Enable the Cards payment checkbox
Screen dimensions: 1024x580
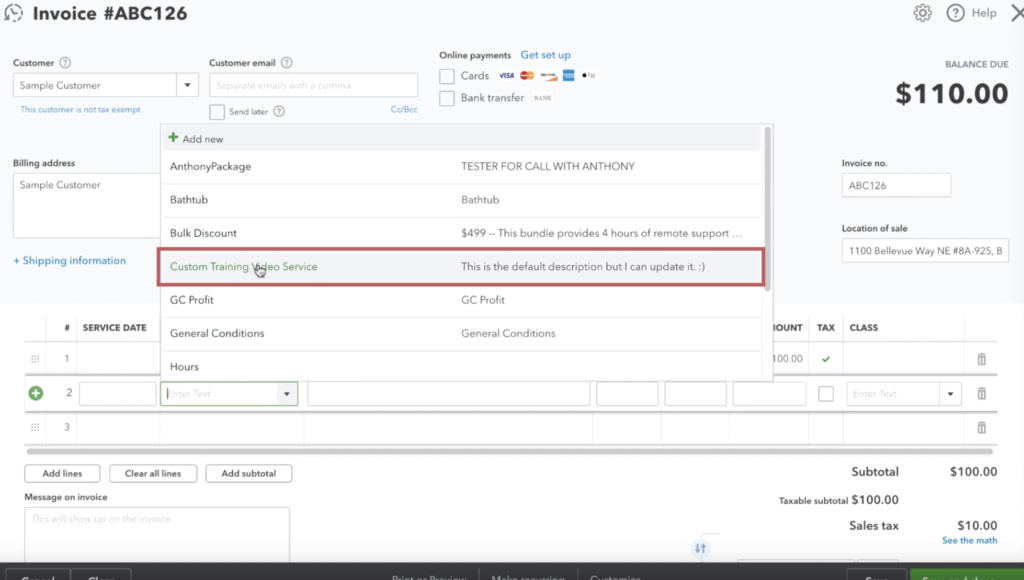click(447, 76)
